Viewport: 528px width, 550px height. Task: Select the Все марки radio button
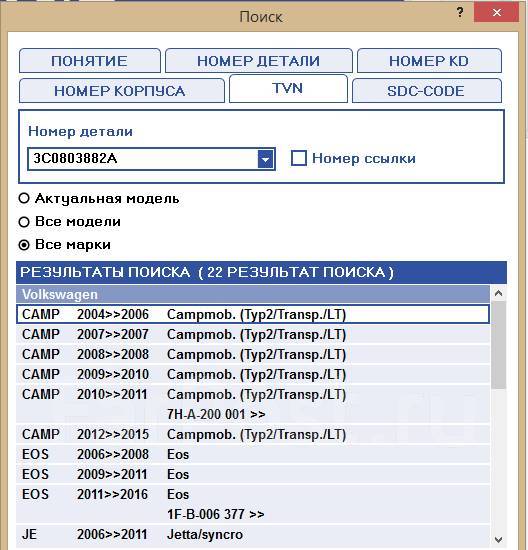coord(24,245)
